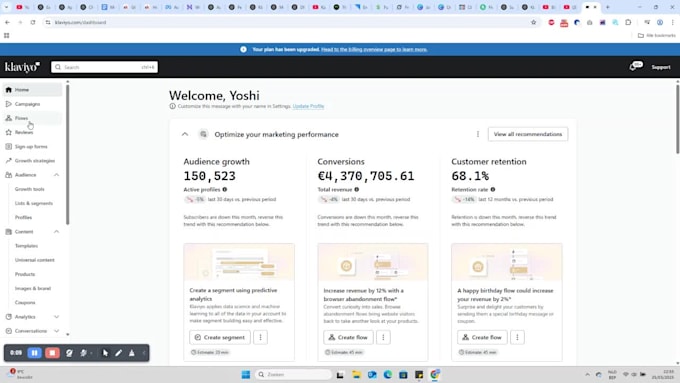
Task: Go back with browser back arrow
Action: click(x=7, y=22)
